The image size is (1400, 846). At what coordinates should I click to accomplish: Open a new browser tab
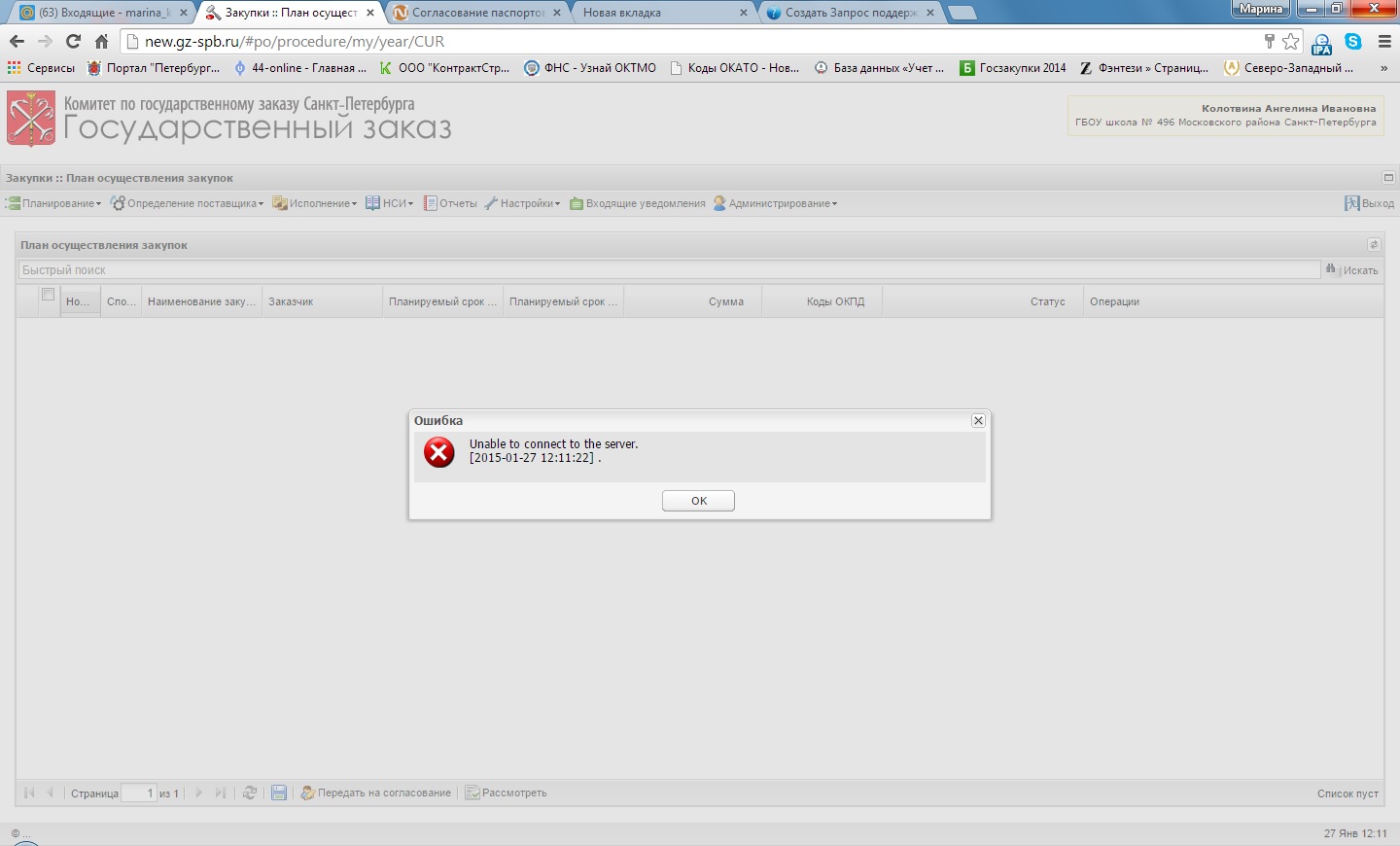pyautogui.click(x=962, y=13)
